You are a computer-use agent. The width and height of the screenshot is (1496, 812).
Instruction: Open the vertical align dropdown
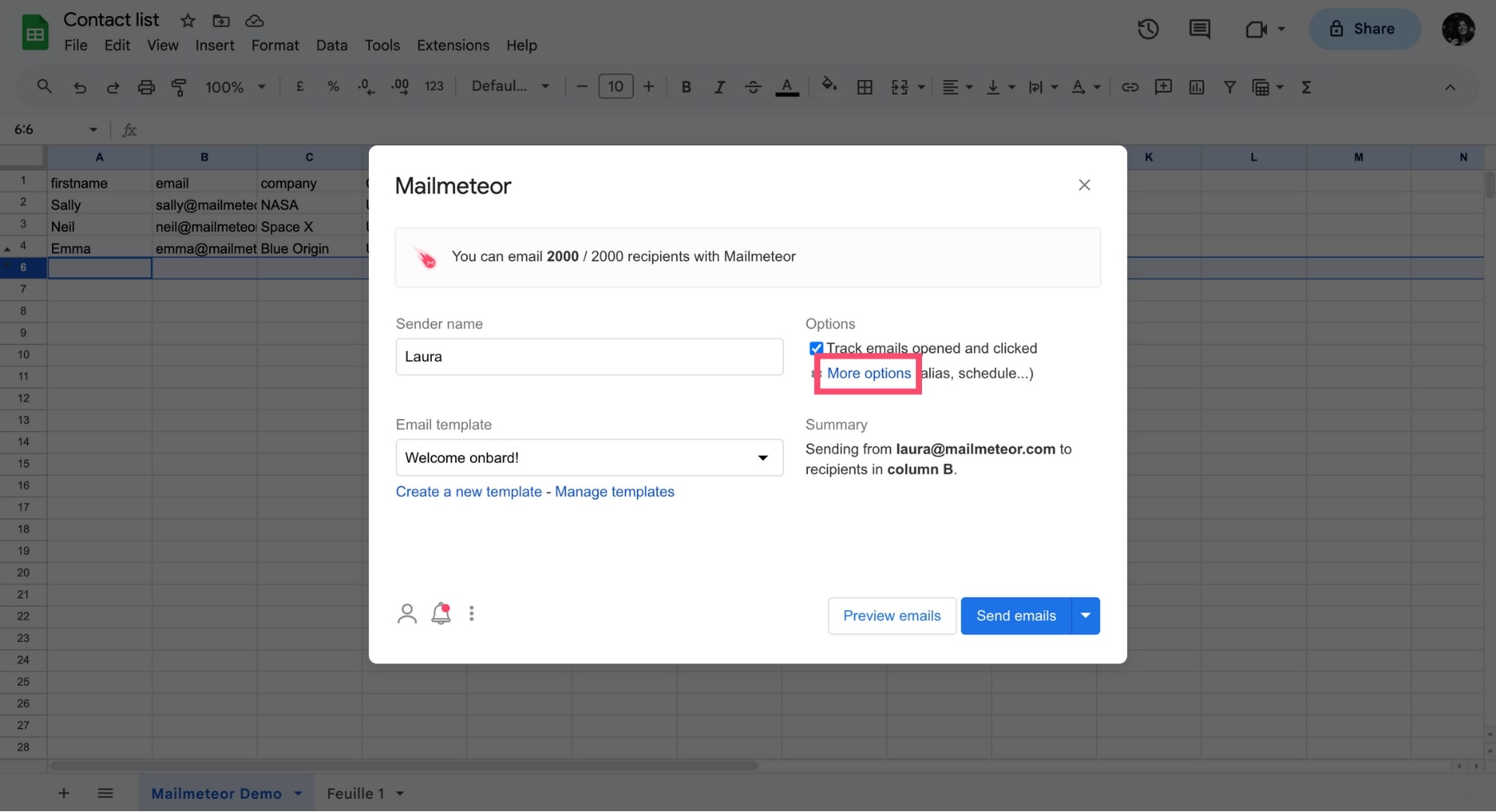1000,87
